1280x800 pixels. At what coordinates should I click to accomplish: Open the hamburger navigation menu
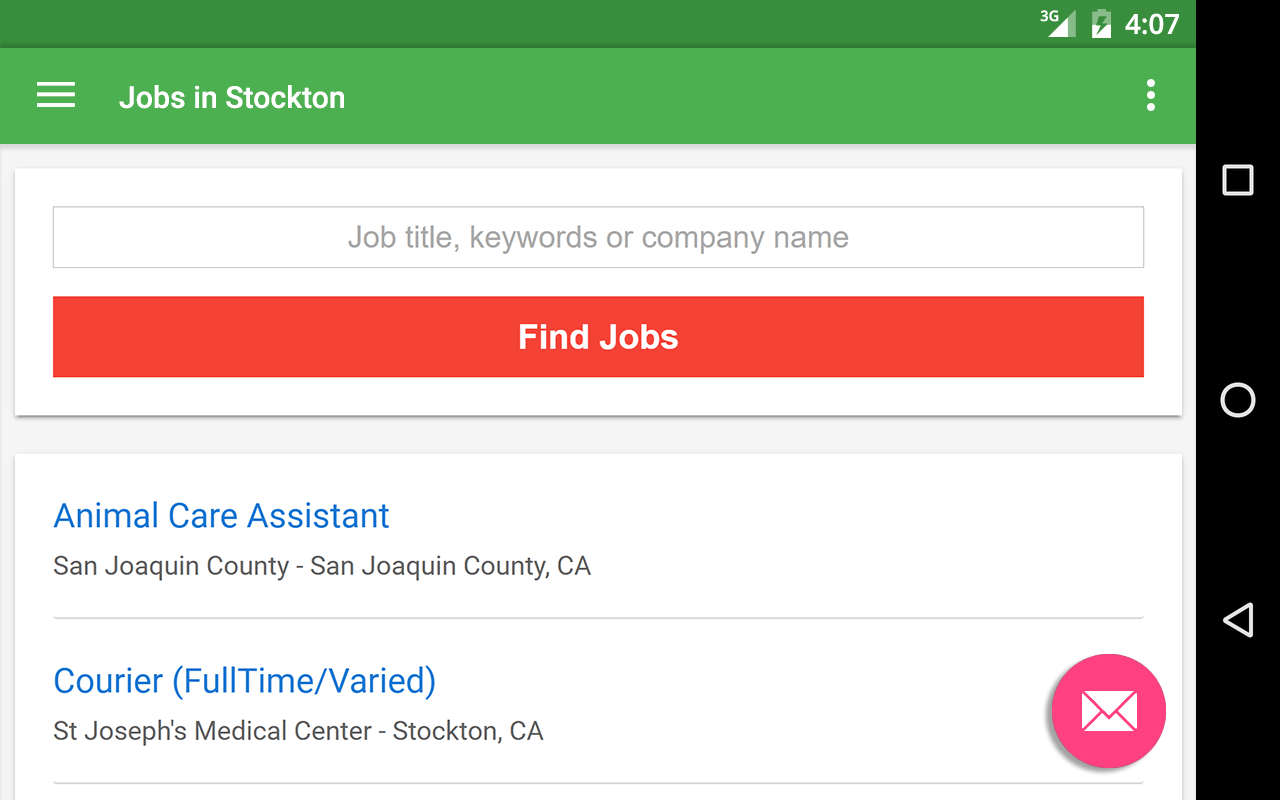(x=56, y=96)
